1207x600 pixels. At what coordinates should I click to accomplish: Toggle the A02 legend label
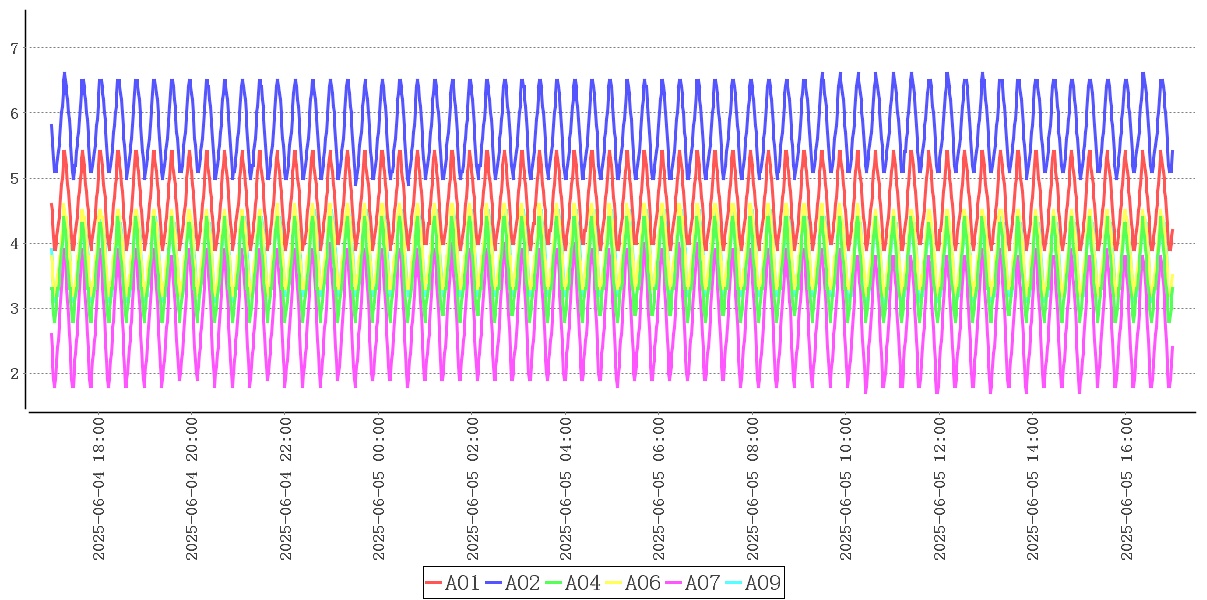pos(522,583)
